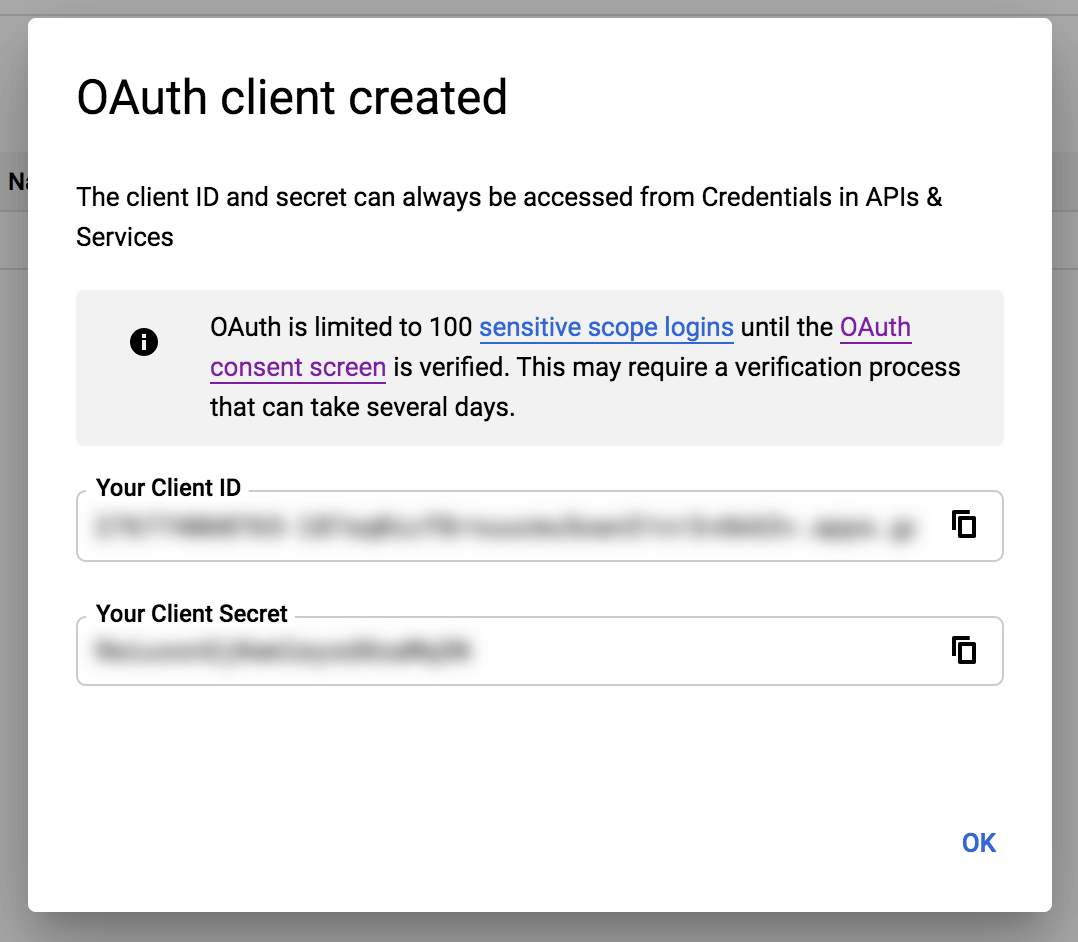Click the Your Client ID field label
Viewport: 1078px width, 942px height.
[168, 488]
